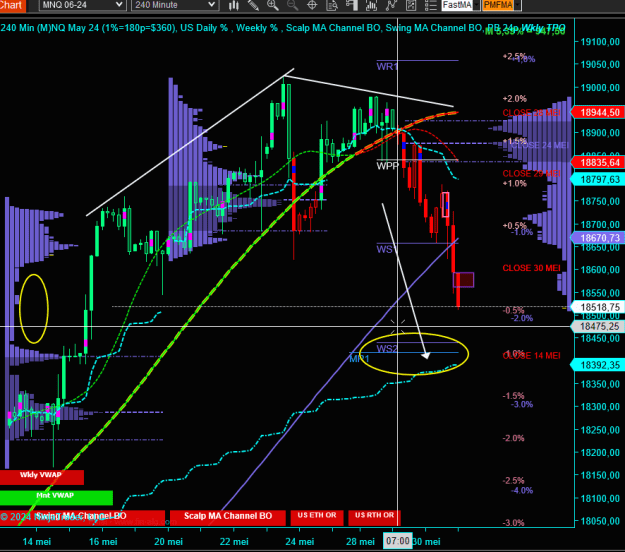625x552 pixels.
Task: Click the WS1 pivot label
Action: 386,249
